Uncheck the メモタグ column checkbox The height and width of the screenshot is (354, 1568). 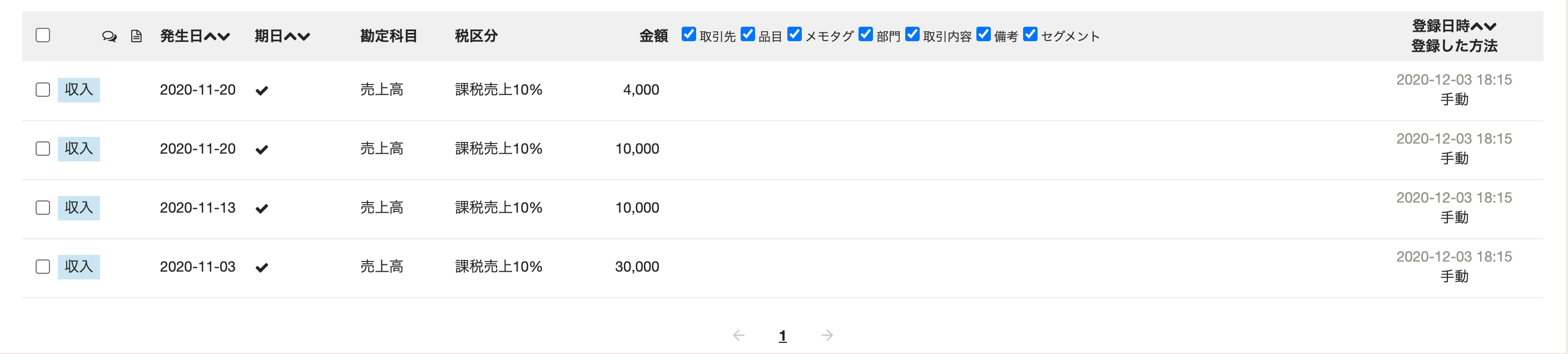click(795, 34)
